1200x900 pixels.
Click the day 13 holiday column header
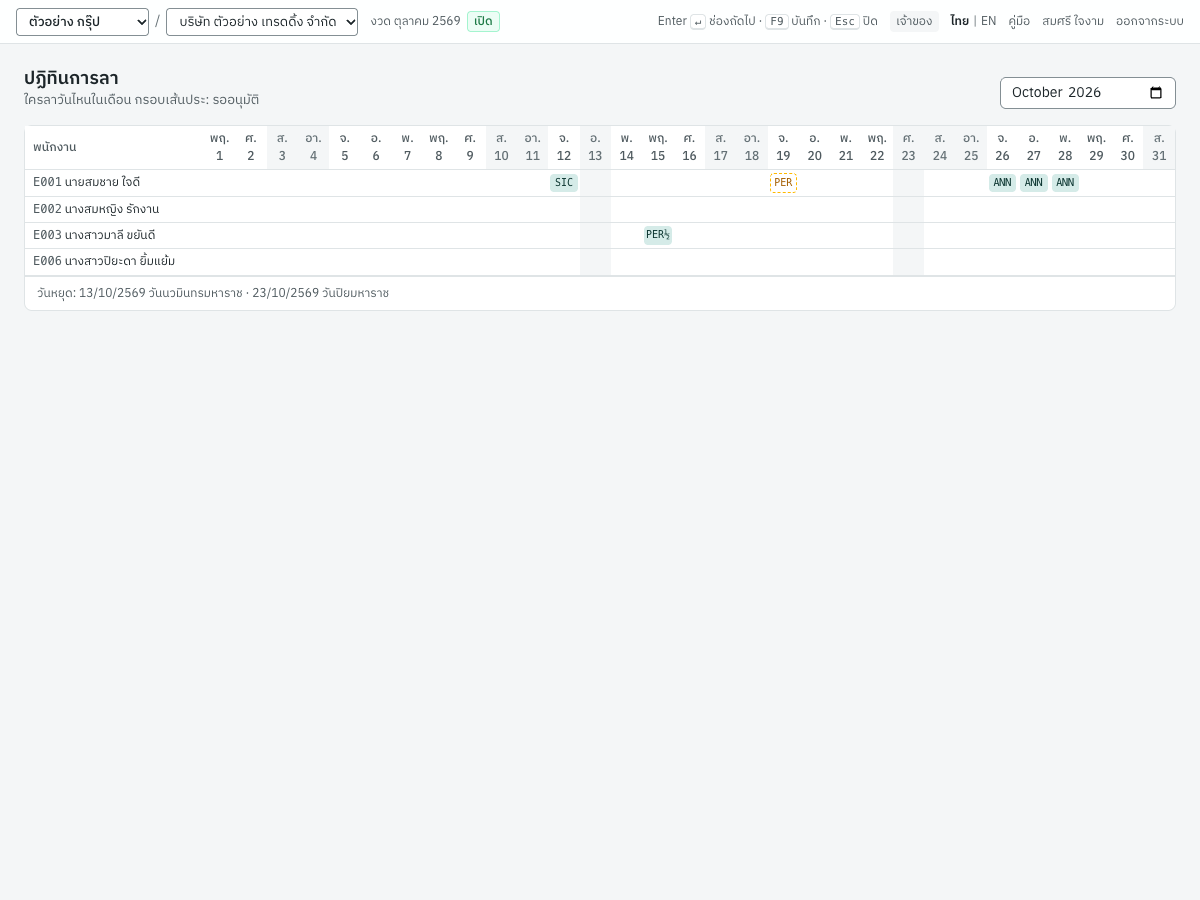point(595,147)
